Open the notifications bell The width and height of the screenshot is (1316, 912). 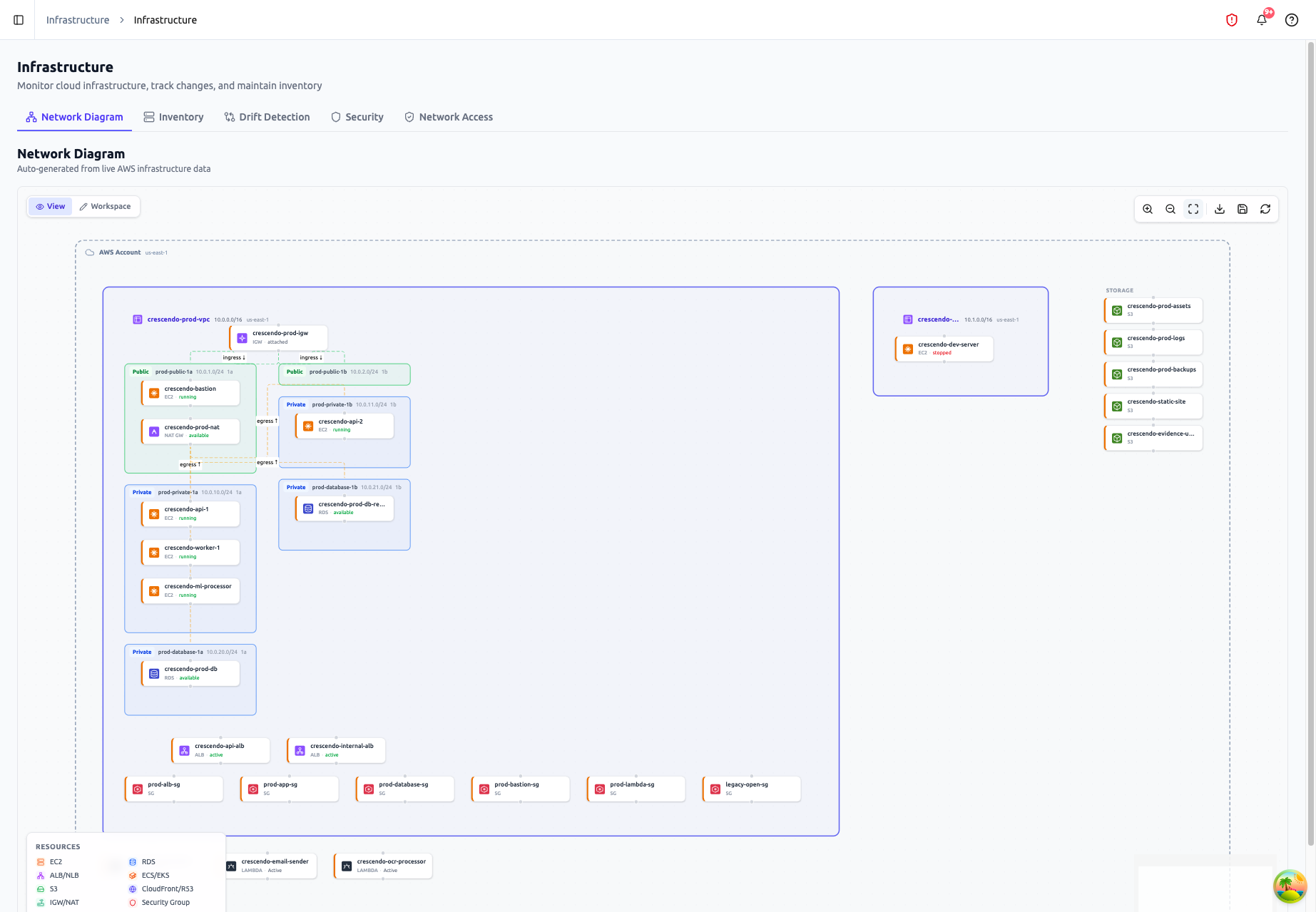pos(1262,20)
